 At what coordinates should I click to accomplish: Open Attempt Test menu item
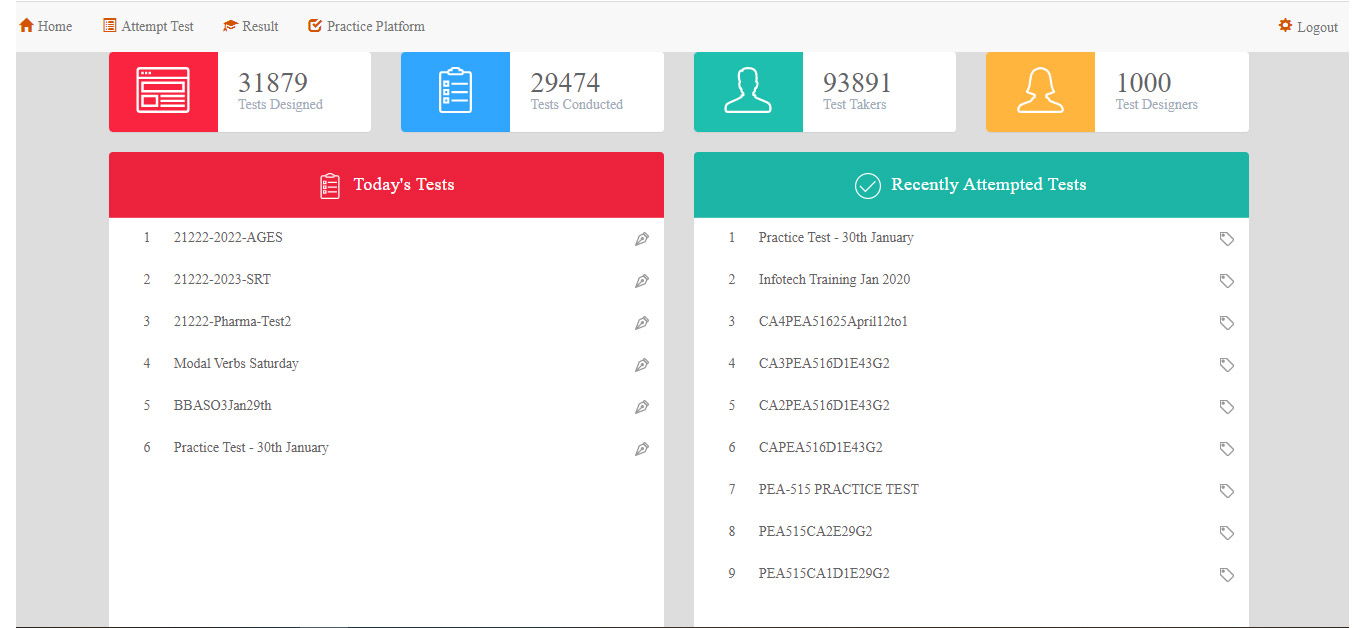pyautogui.click(x=149, y=27)
